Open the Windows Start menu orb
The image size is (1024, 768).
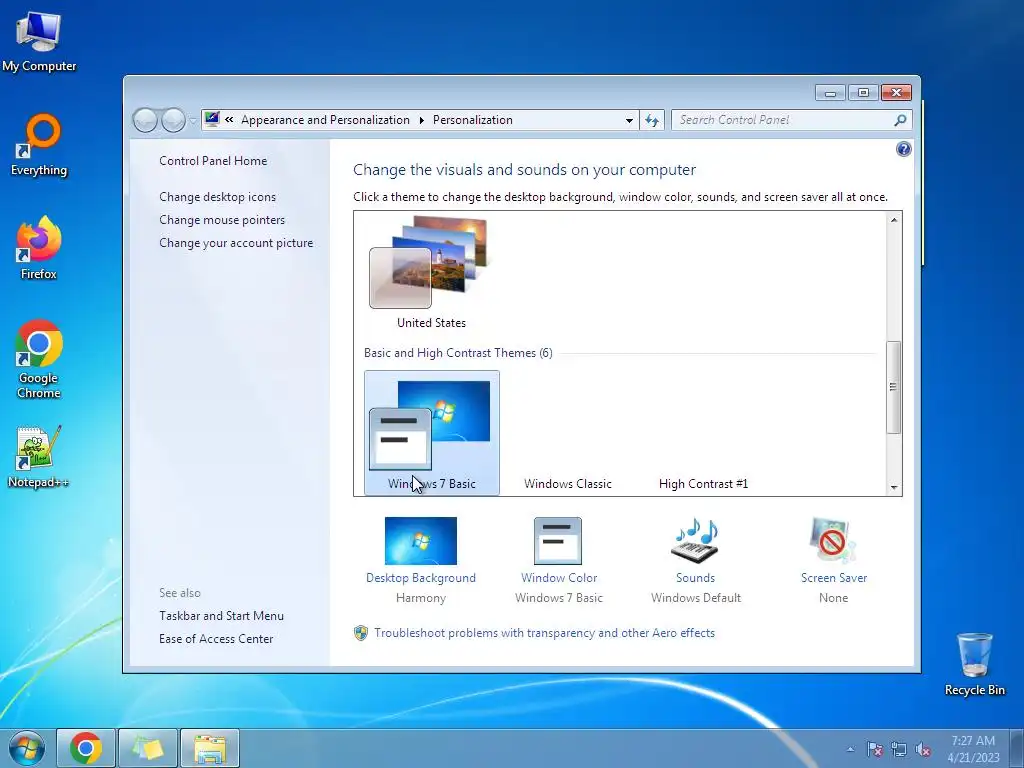click(27, 748)
